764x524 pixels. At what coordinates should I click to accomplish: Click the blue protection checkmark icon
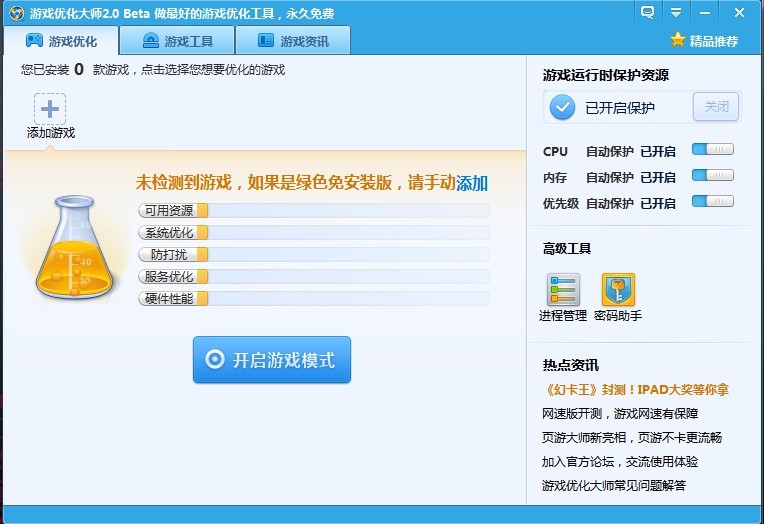point(563,107)
